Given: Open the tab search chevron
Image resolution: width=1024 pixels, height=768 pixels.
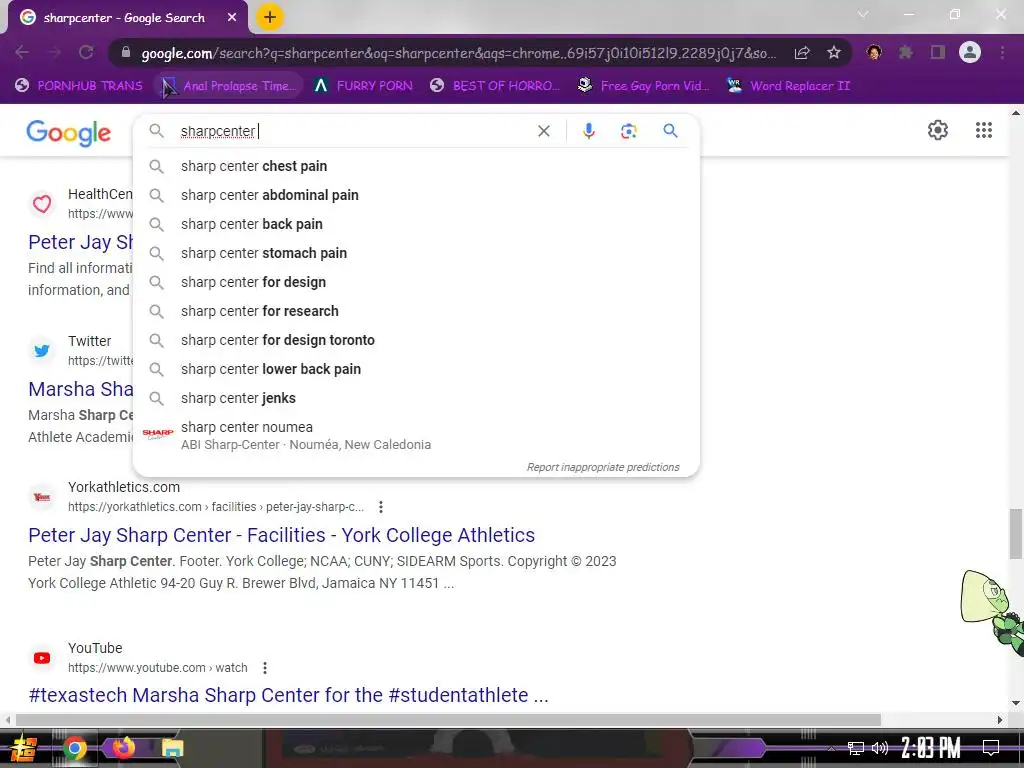Looking at the screenshot, I should point(863,14).
